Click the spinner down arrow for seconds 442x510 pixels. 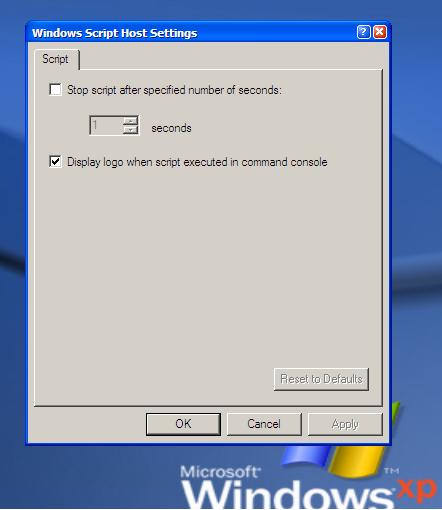(x=131, y=130)
